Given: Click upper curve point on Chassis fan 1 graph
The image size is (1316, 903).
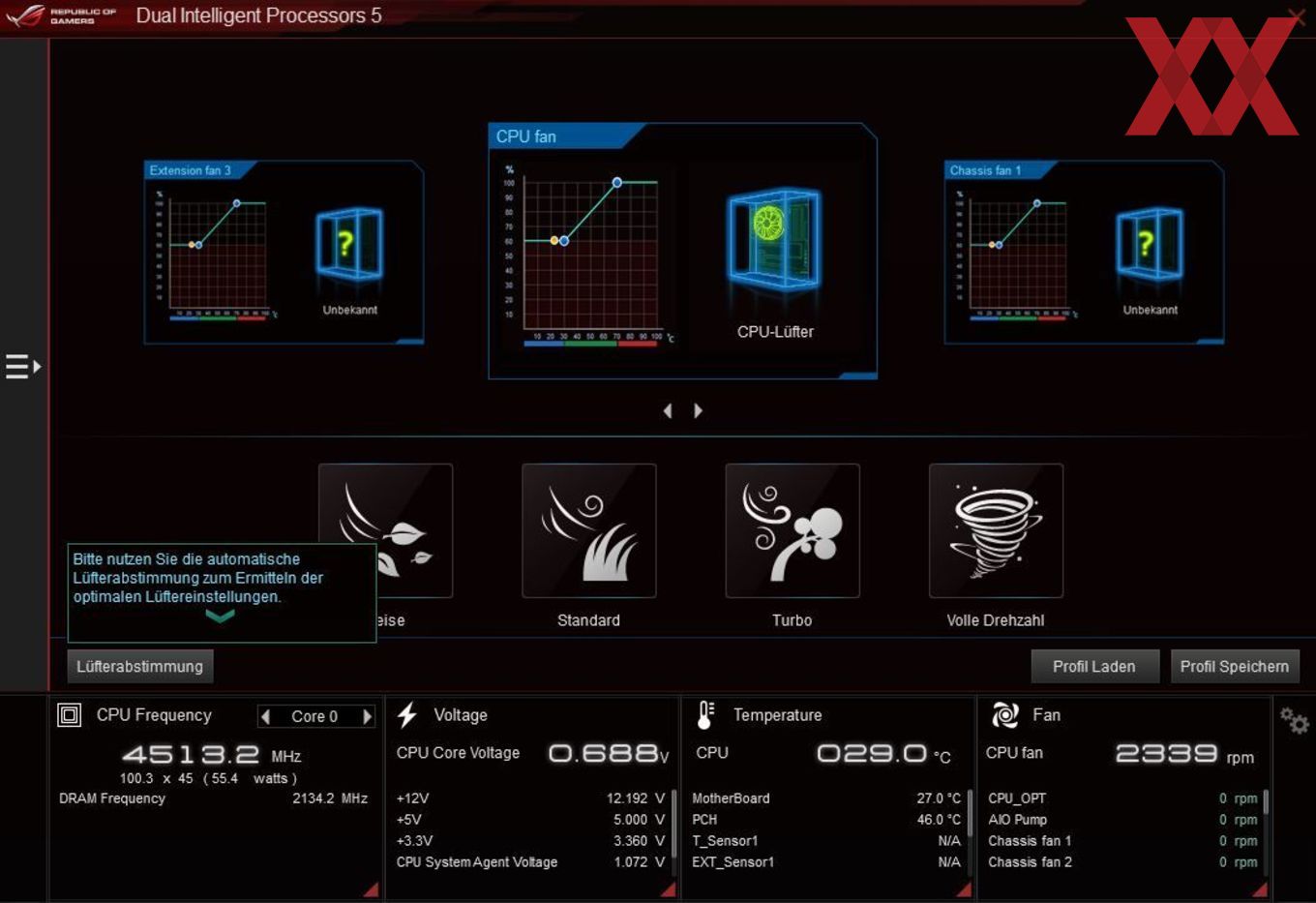Looking at the screenshot, I should click(1036, 203).
